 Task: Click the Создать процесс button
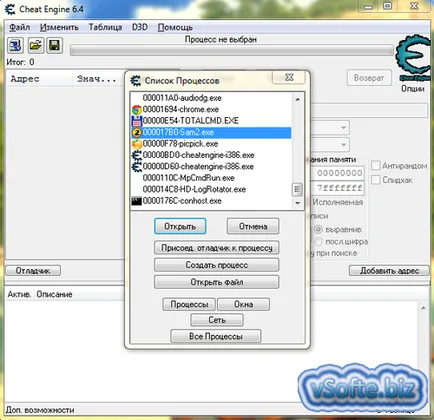[x=217, y=265]
